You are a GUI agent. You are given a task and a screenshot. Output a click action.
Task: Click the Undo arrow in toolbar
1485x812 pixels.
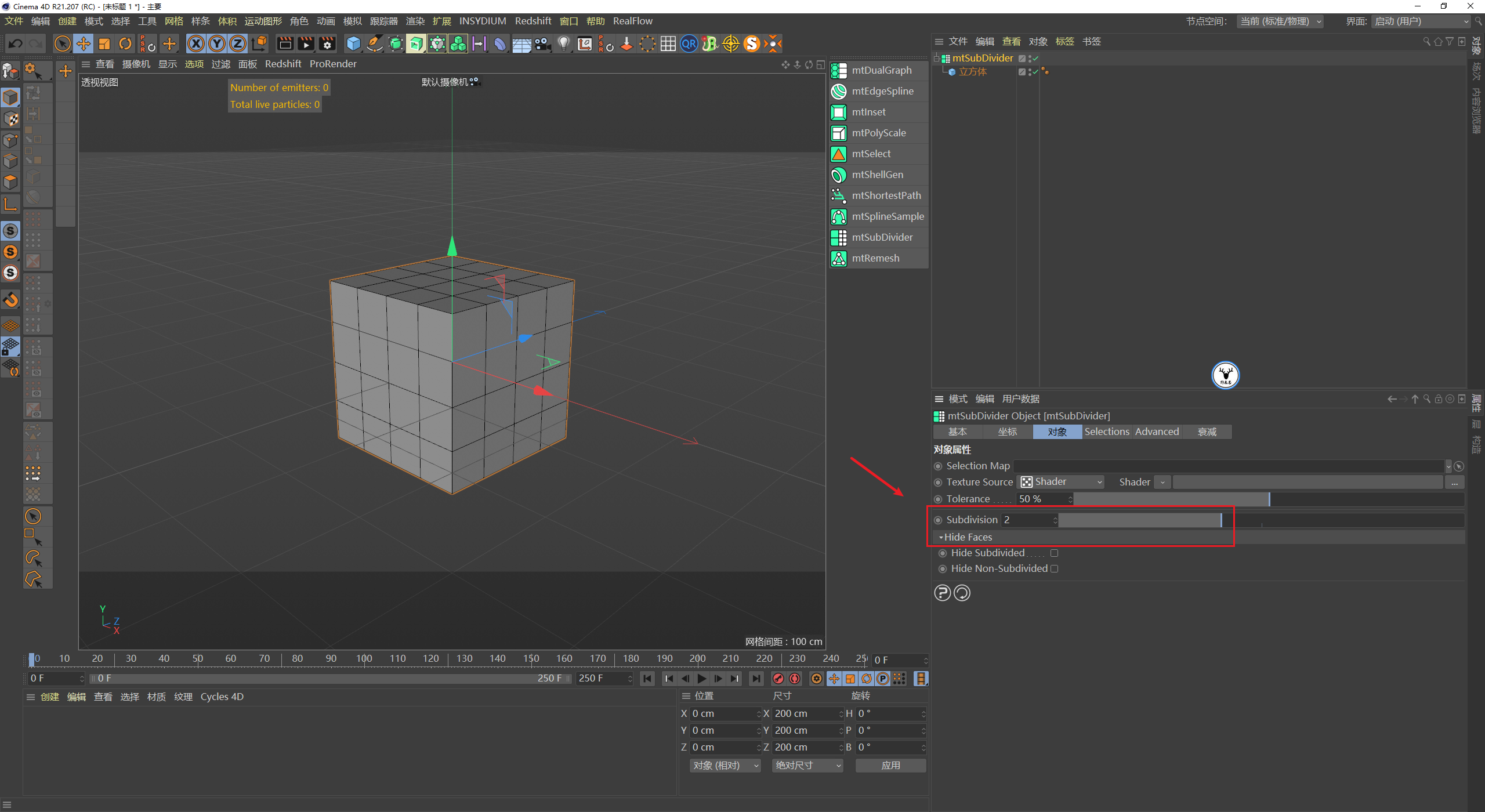point(16,43)
